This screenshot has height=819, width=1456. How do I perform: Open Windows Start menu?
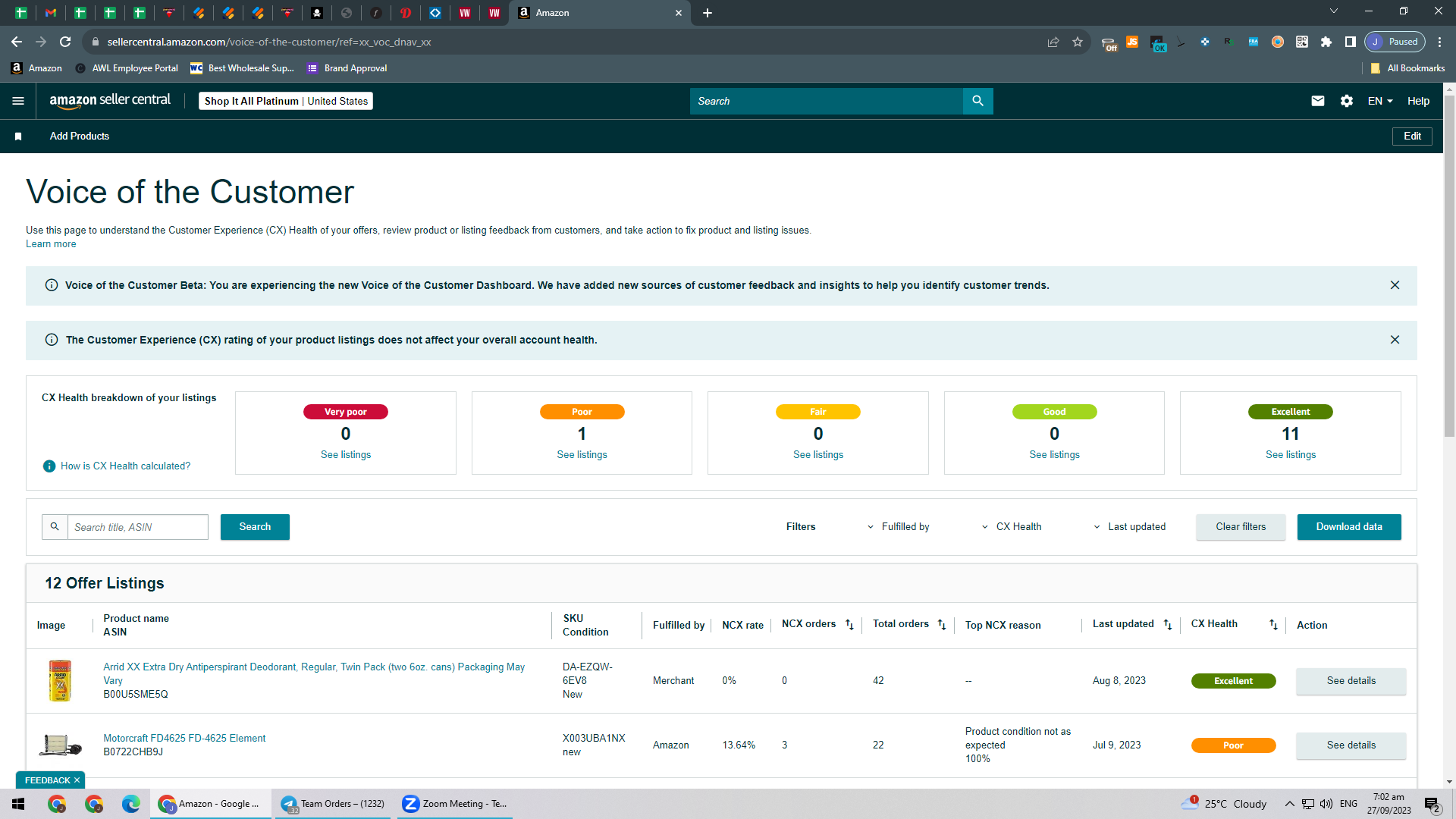(18, 804)
